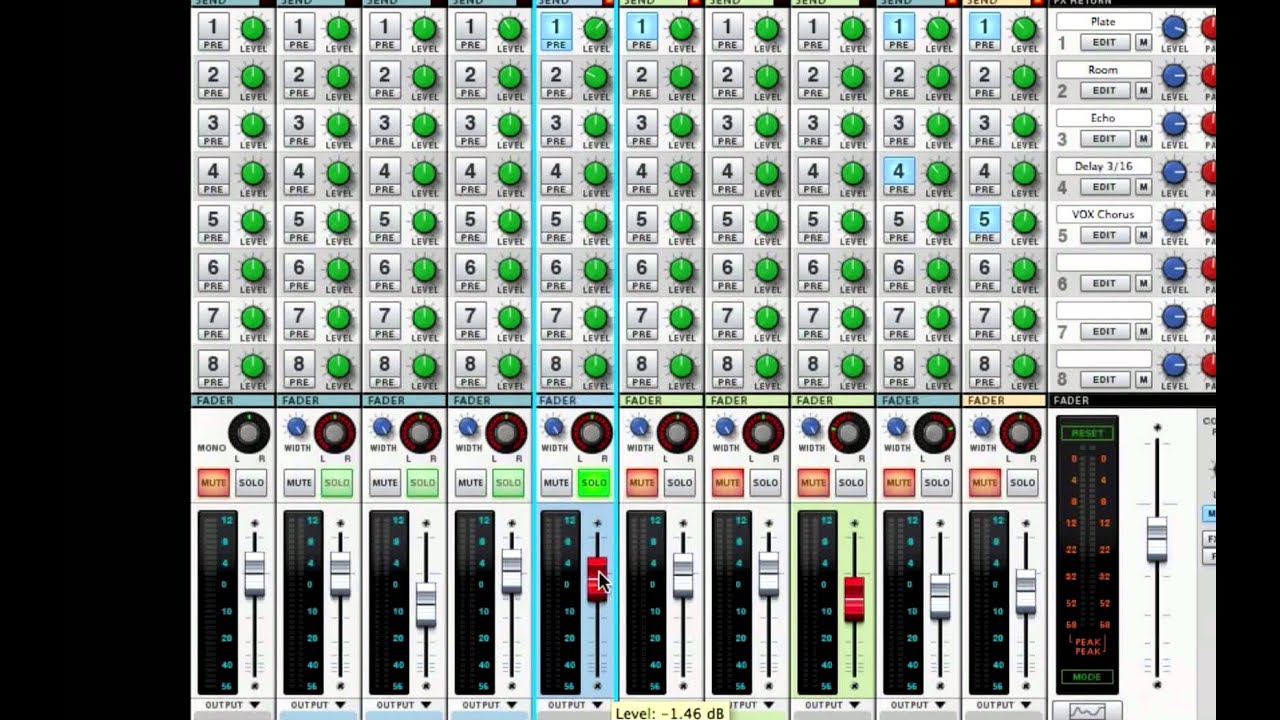Click the width knob on the second channel
This screenshot has width=1280, height=720.
click(x=296, y=427)
